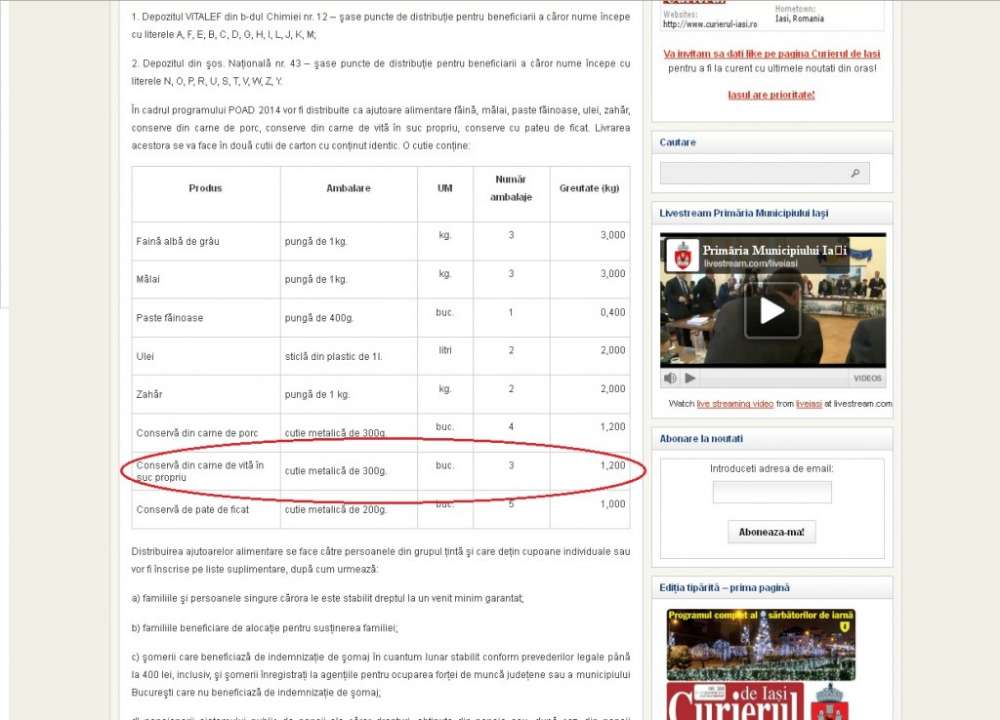Screen dimensions: 1000x720
Task: Open the printed edition front page thumbnail
Action: pos(760,644)
